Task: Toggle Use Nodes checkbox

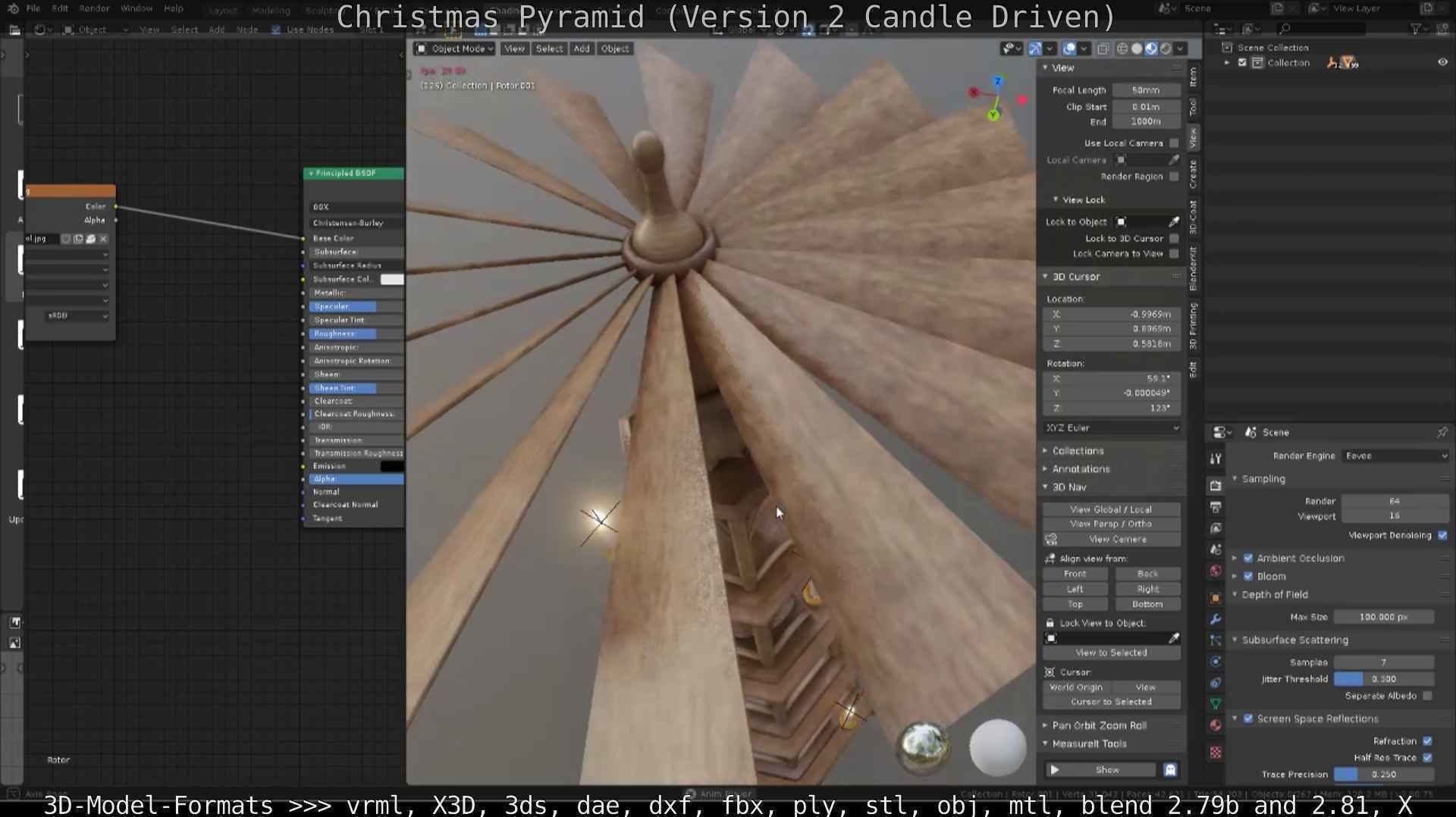Action: (275, 30)
